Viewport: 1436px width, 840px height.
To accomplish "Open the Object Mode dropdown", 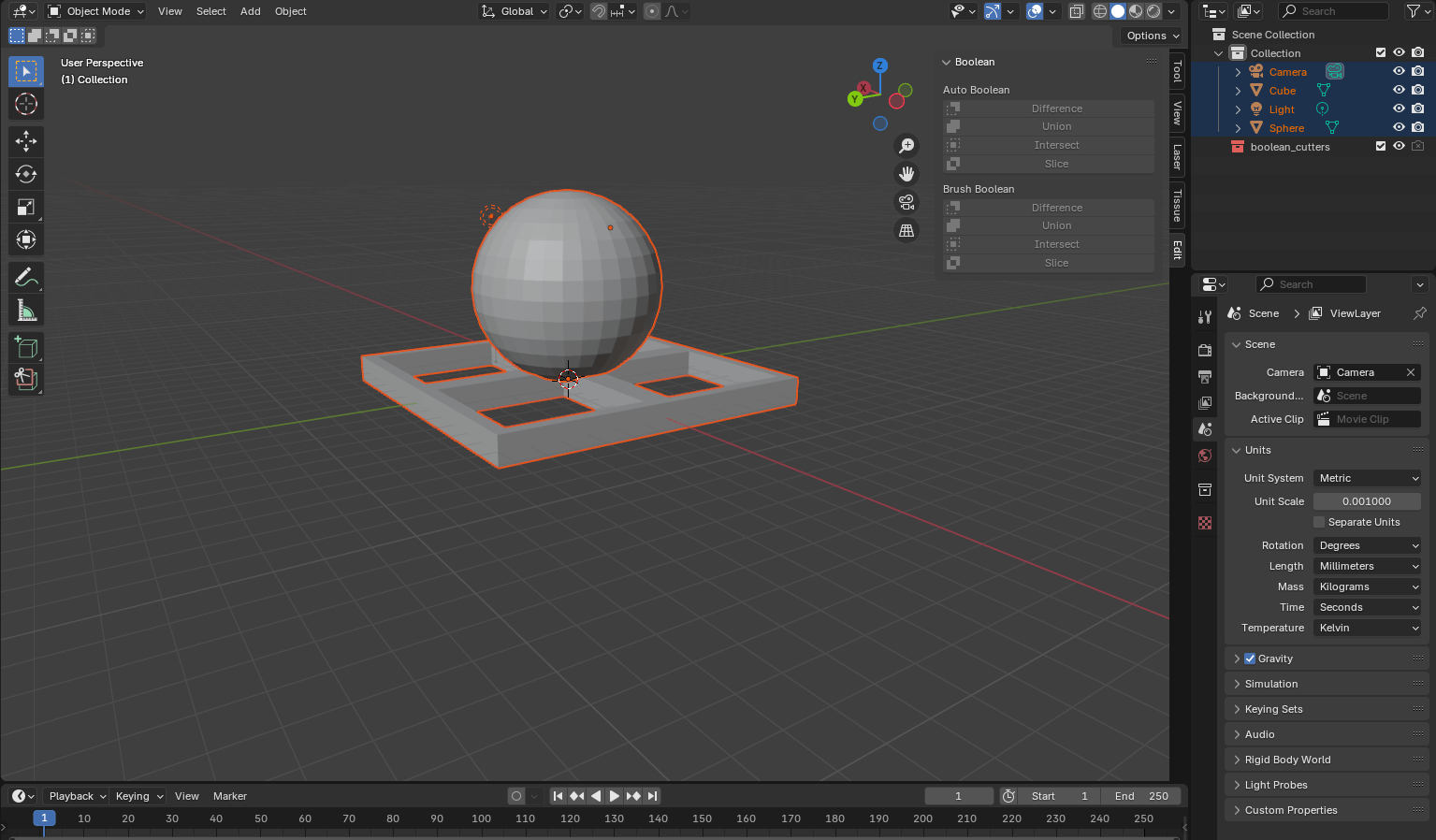I will 95,11.
